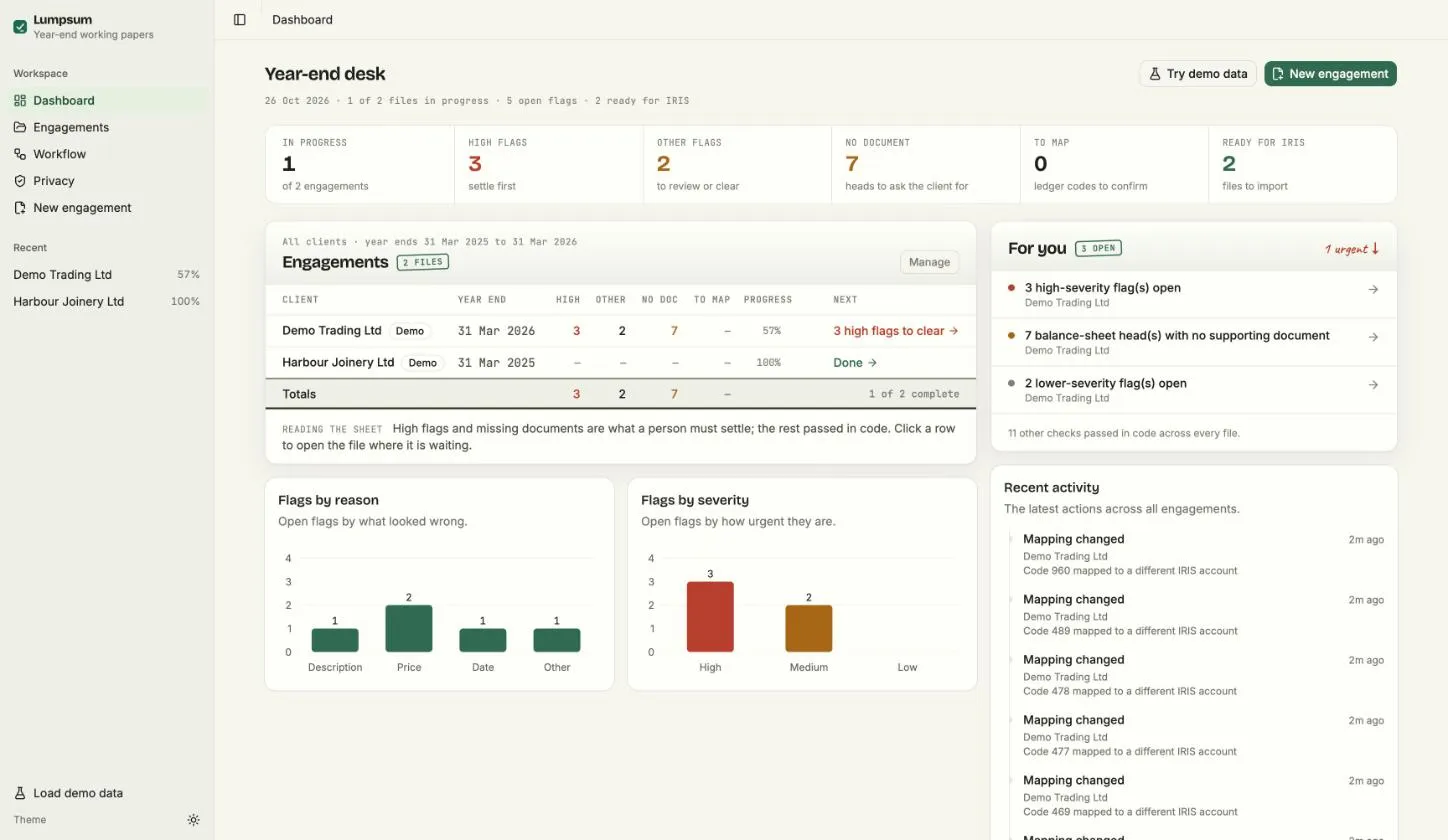This screenshot has height=840, width=1448.
Task: Click the Privacy shield icon
Action: 20,181
